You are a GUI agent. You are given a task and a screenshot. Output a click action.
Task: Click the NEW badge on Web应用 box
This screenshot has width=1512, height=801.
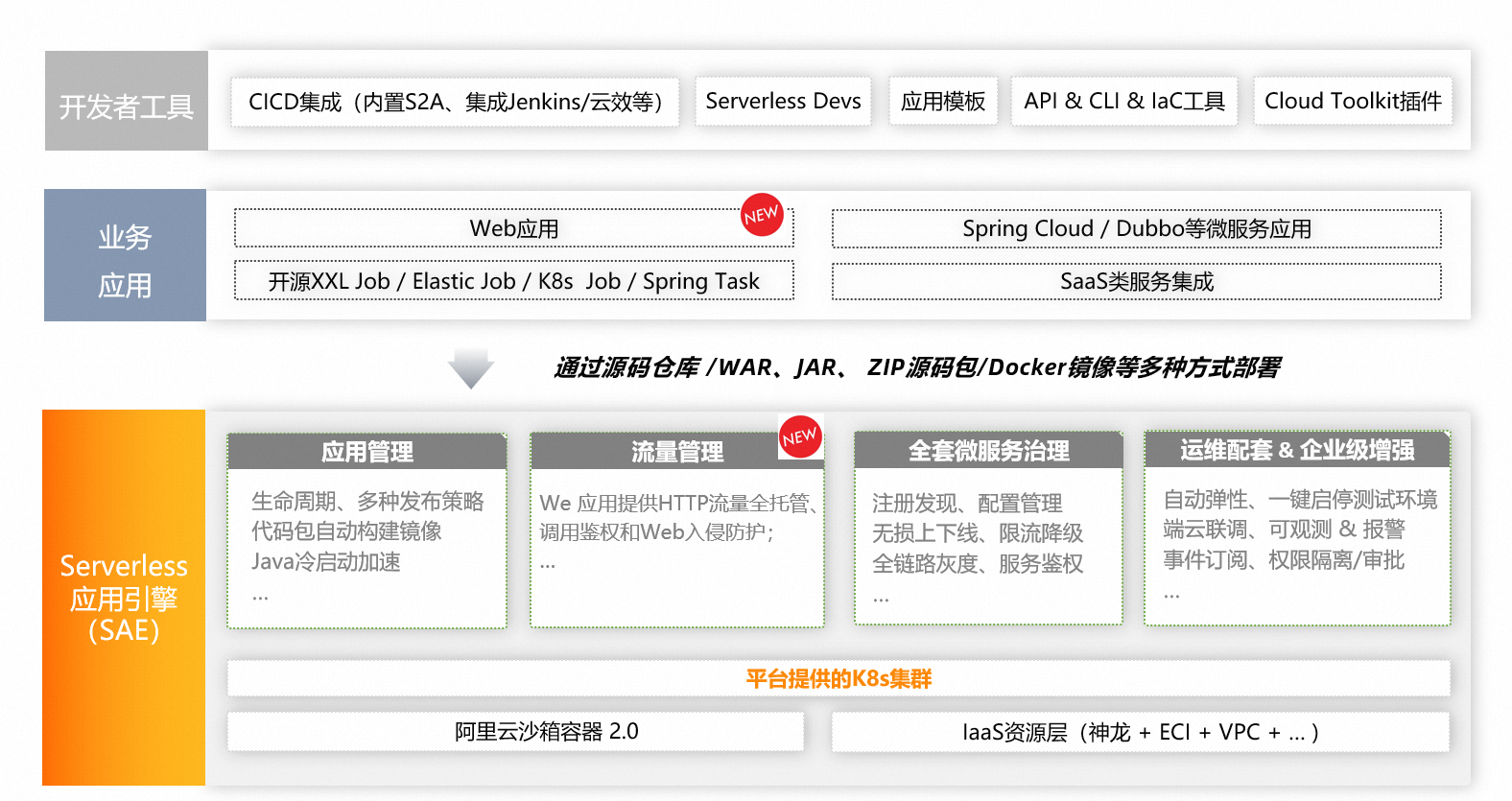tap(762, 215)
